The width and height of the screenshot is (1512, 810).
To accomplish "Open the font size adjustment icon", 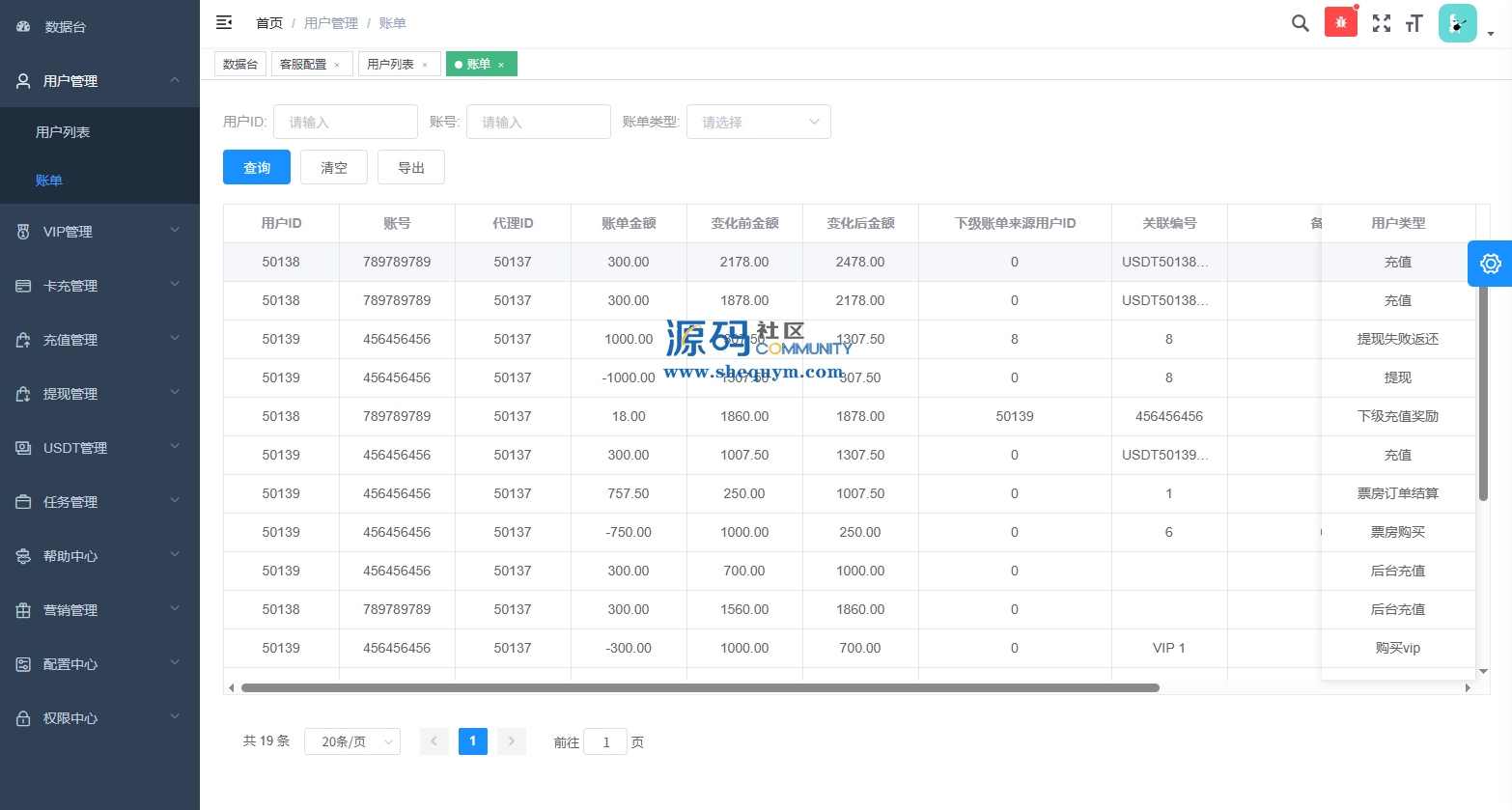I will 1414,23.
